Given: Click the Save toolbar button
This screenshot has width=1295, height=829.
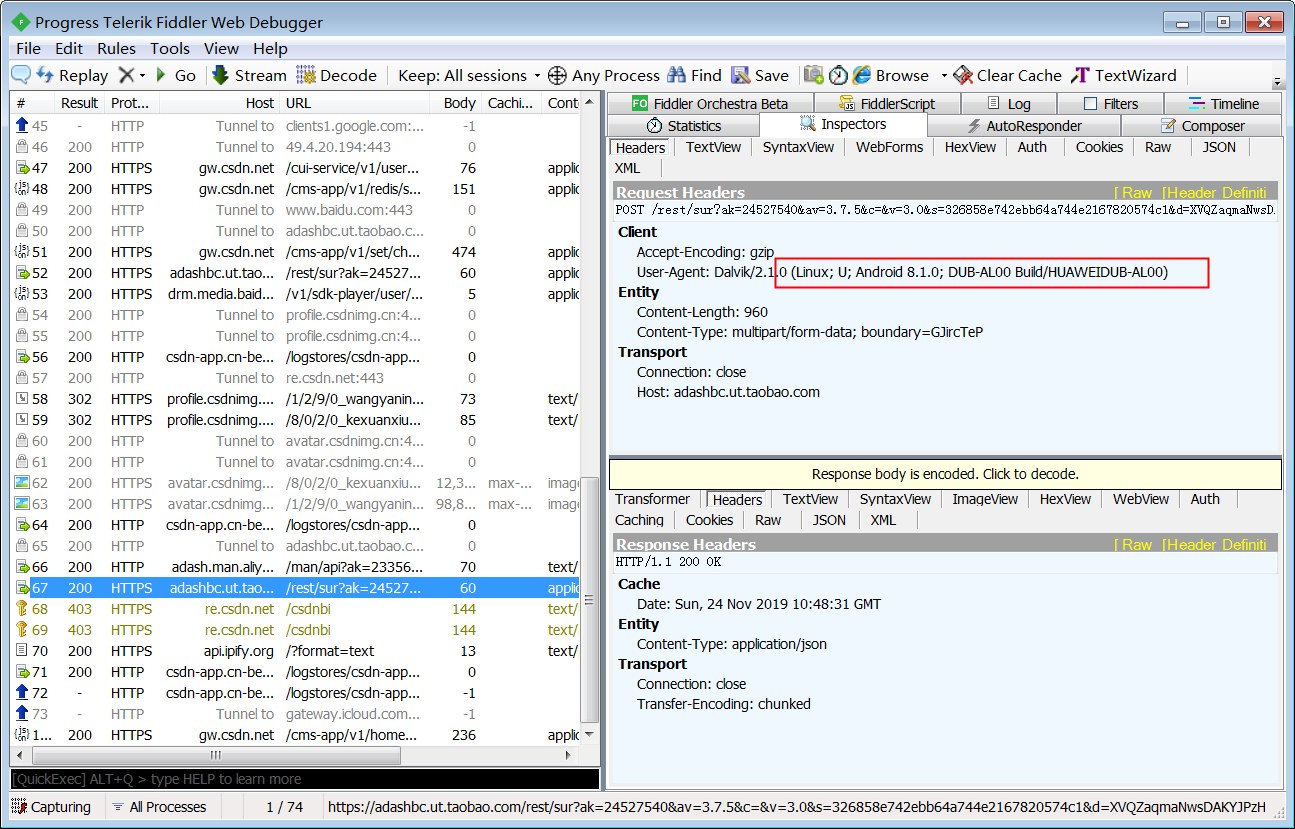Looking at the screenshot, I should pyautogui.click(x=761, y=75).
